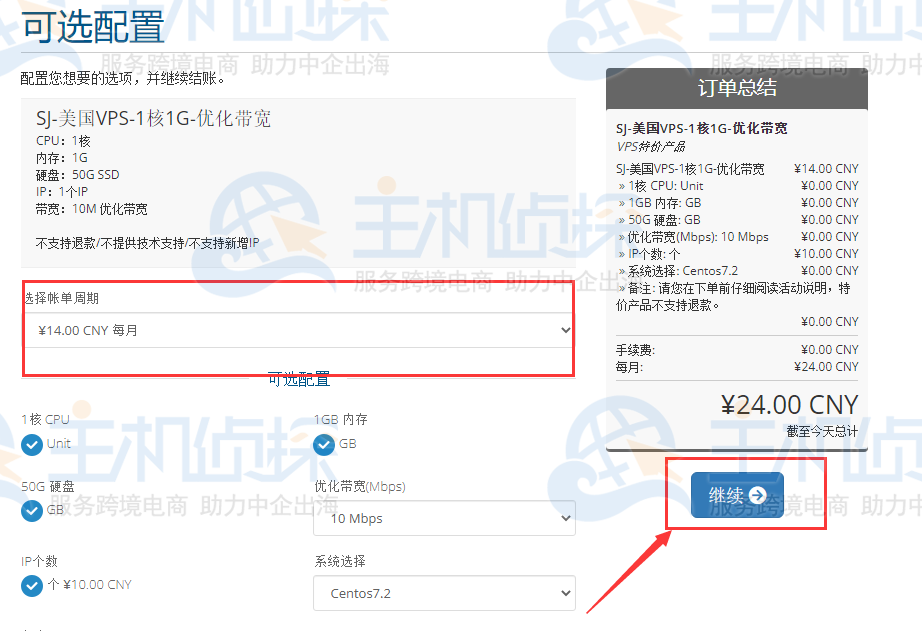Click the checkmark icon beside 个 ¥10.00 CNY
This screenshot has width=922, height=631.
coord(32,586)
